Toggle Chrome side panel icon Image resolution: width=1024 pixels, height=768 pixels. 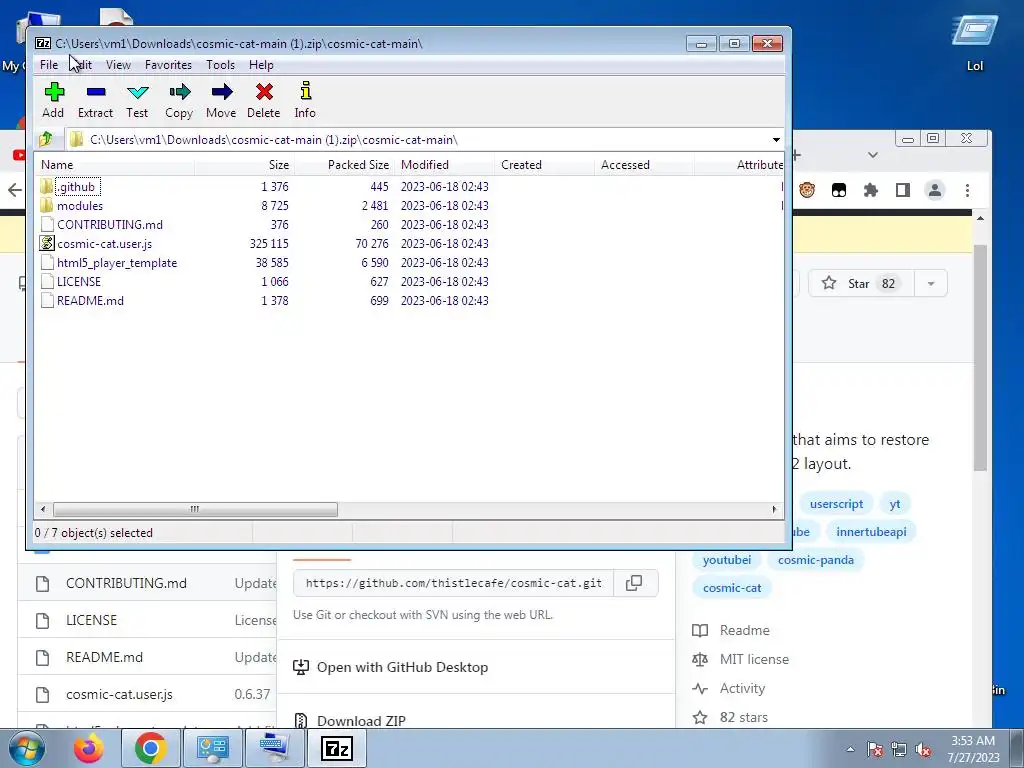(x=903, y=190)
